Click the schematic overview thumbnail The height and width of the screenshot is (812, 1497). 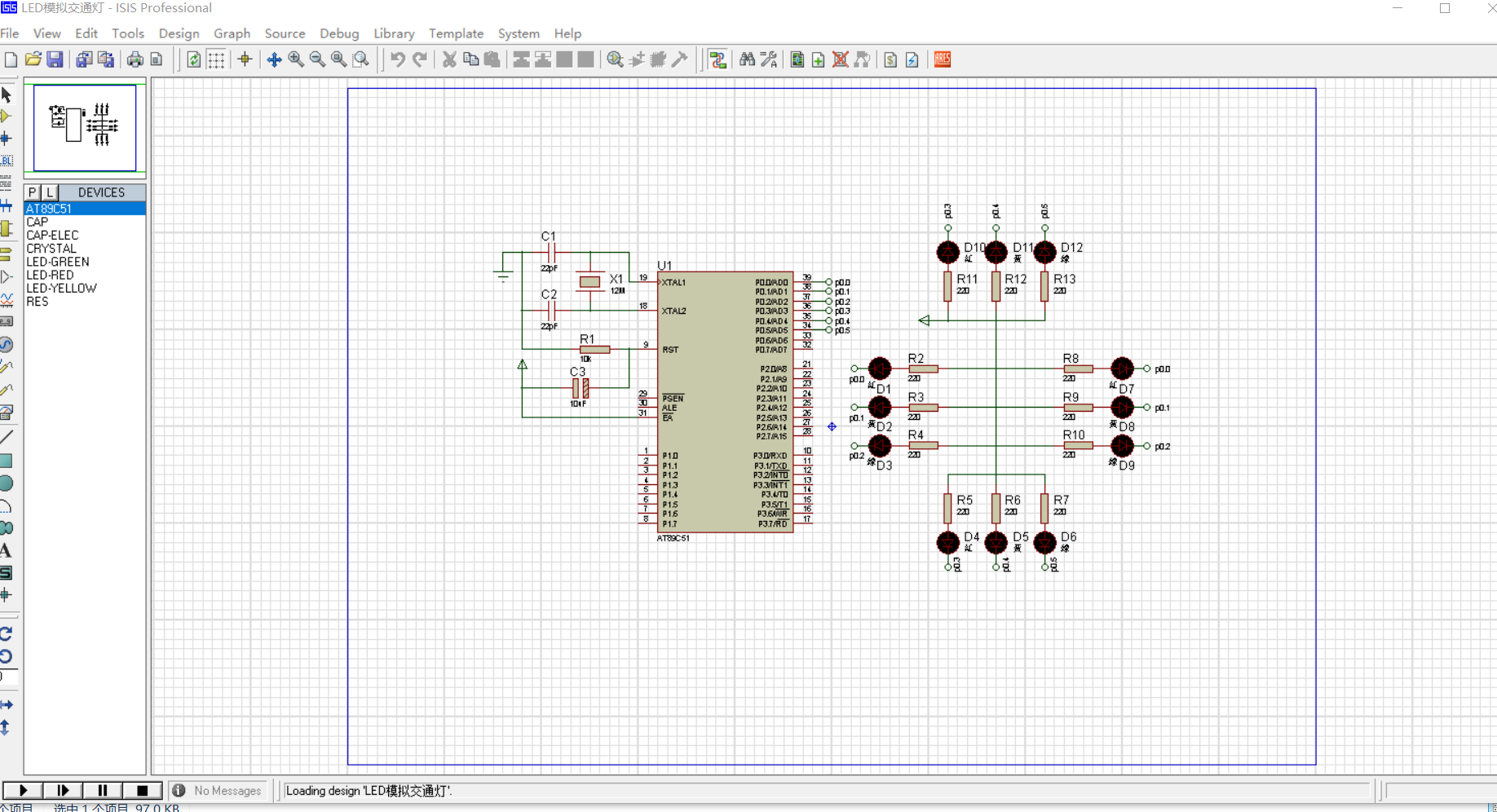point(85,127)
